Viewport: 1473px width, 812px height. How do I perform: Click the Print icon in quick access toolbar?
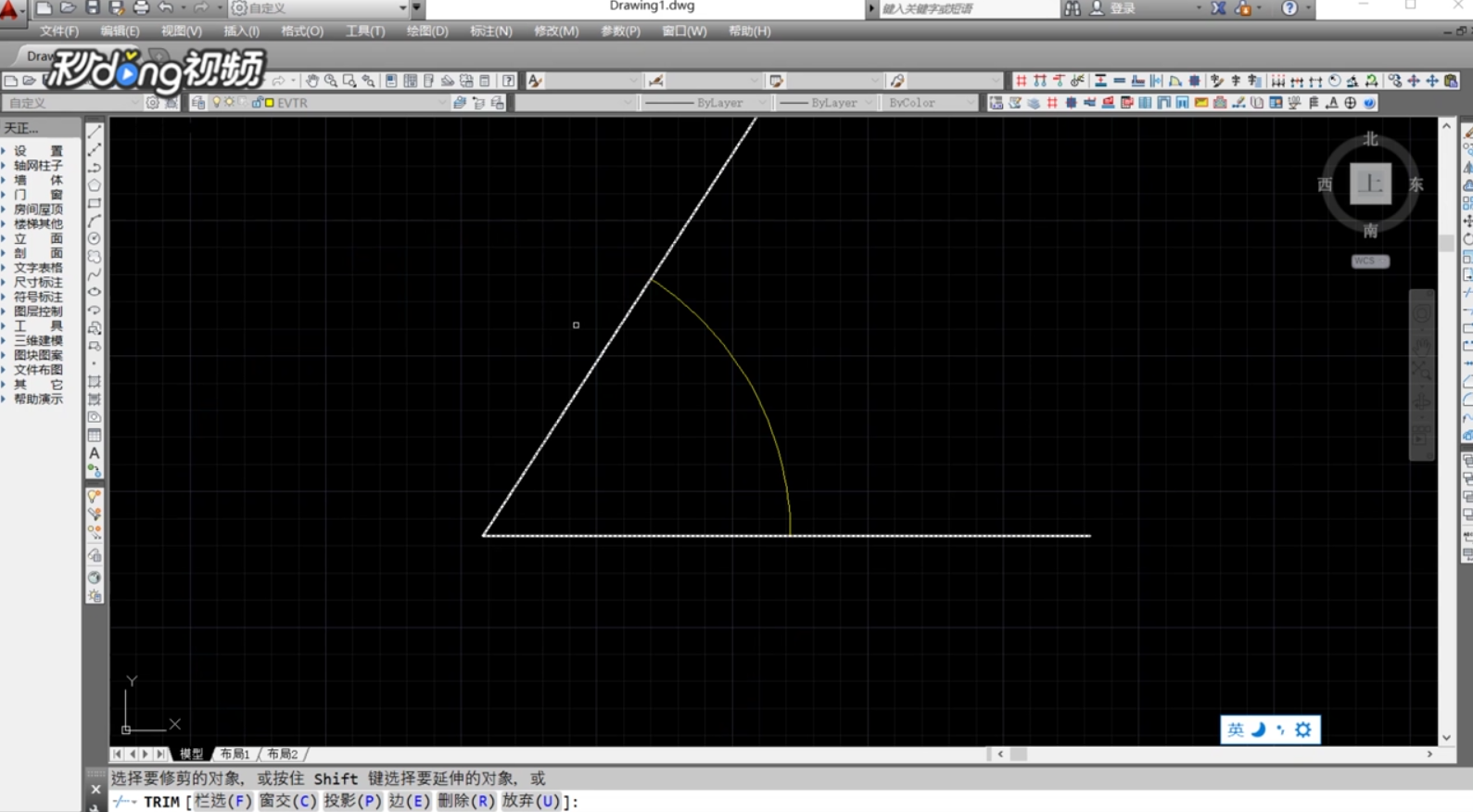click(141, 8)
